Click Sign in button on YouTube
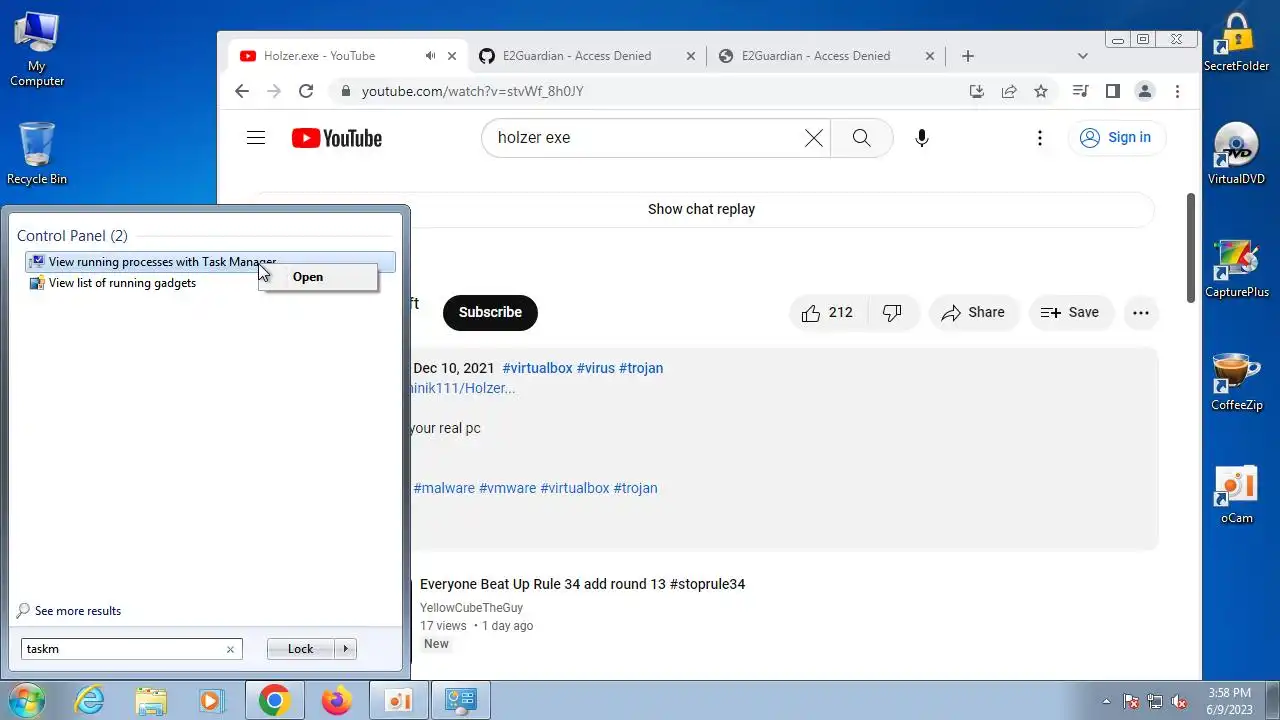Viewport: 1280px width, 720px height. [1118, 138]
